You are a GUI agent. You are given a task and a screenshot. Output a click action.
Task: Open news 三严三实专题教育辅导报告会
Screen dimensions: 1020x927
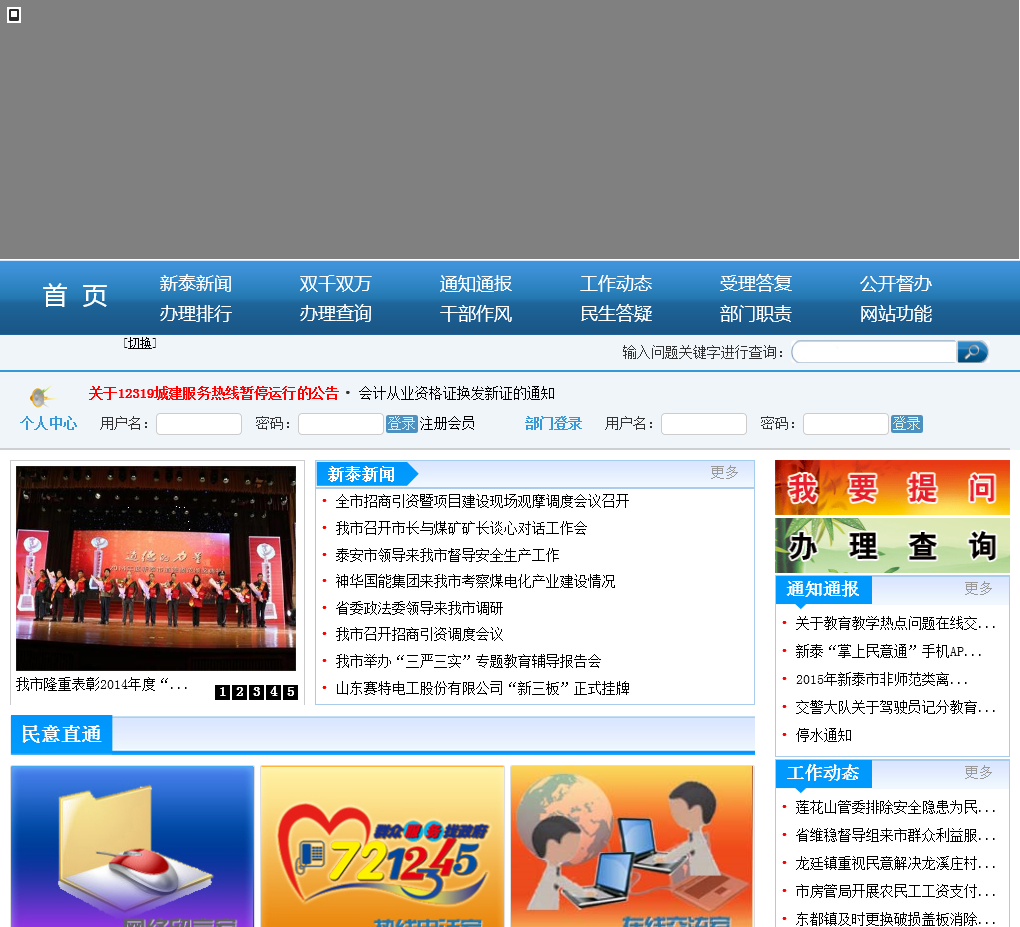[x=468, y=662]
